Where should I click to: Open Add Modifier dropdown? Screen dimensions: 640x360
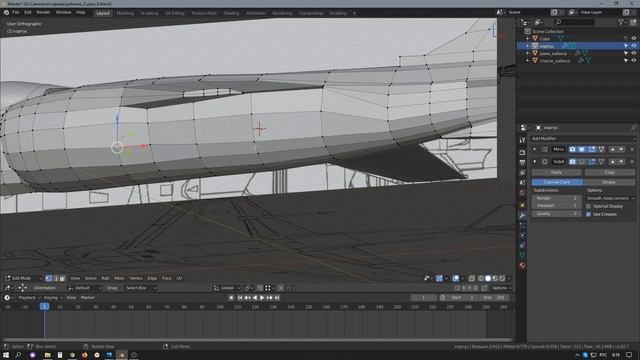[583, 139]
